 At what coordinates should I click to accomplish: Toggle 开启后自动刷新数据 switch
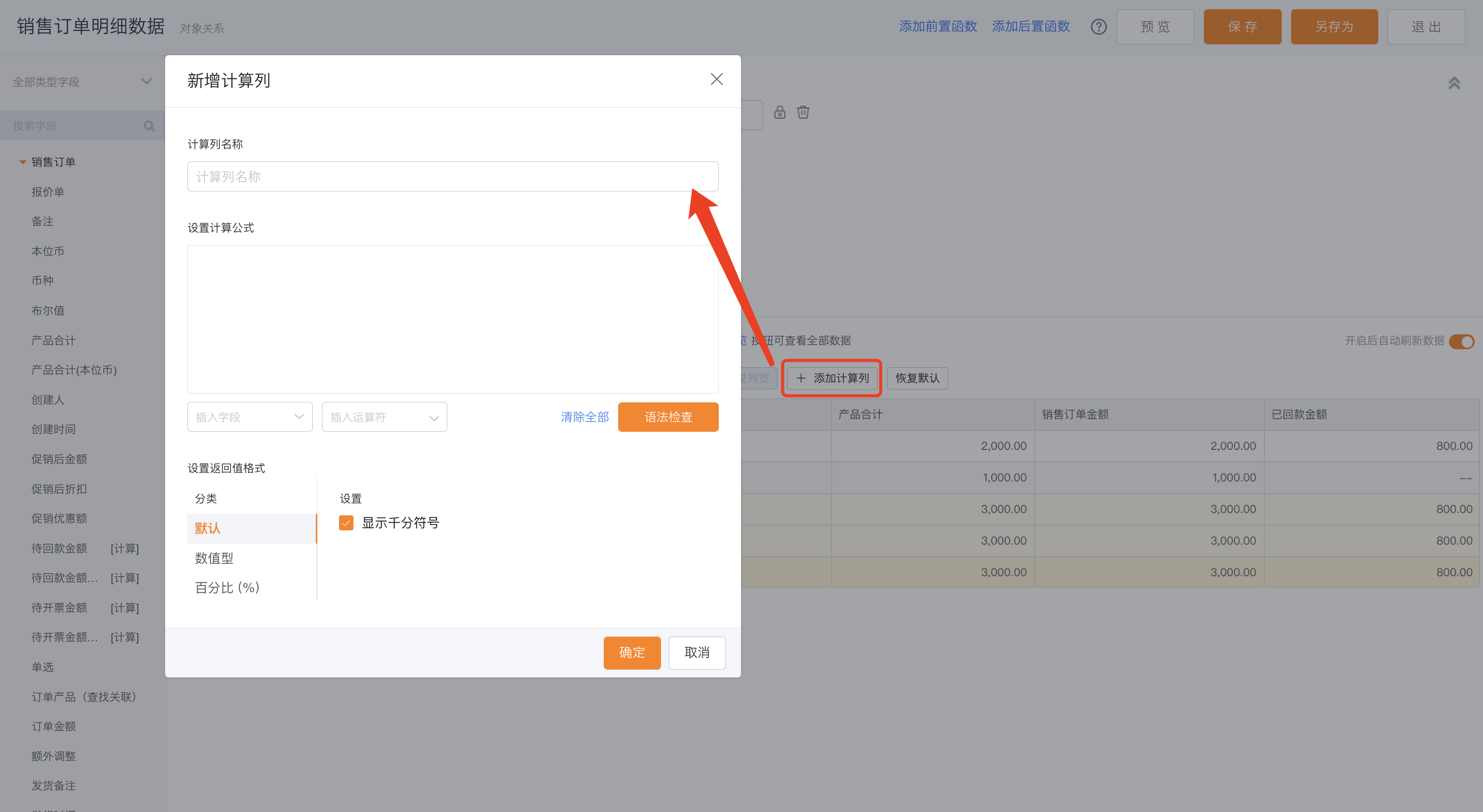point(1462,342)
